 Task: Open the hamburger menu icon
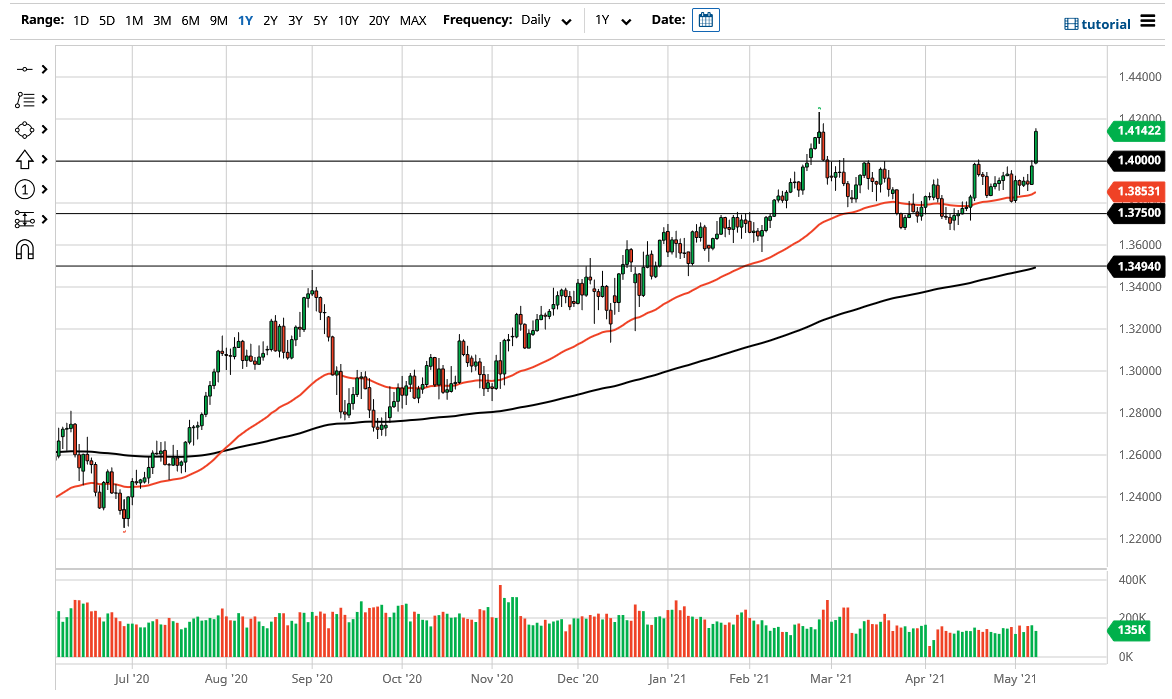click(x=1148, y=21)
